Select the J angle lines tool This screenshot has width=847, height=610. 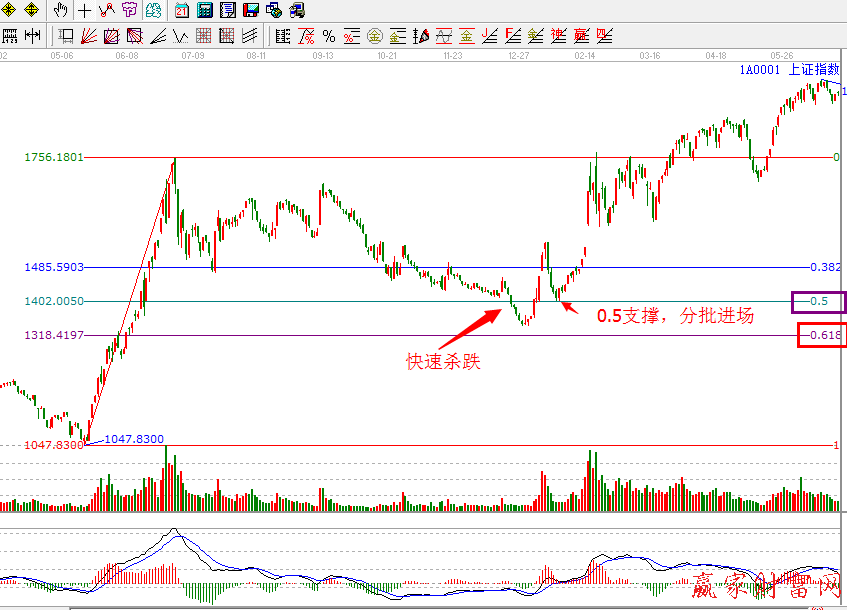pos(490,36)
